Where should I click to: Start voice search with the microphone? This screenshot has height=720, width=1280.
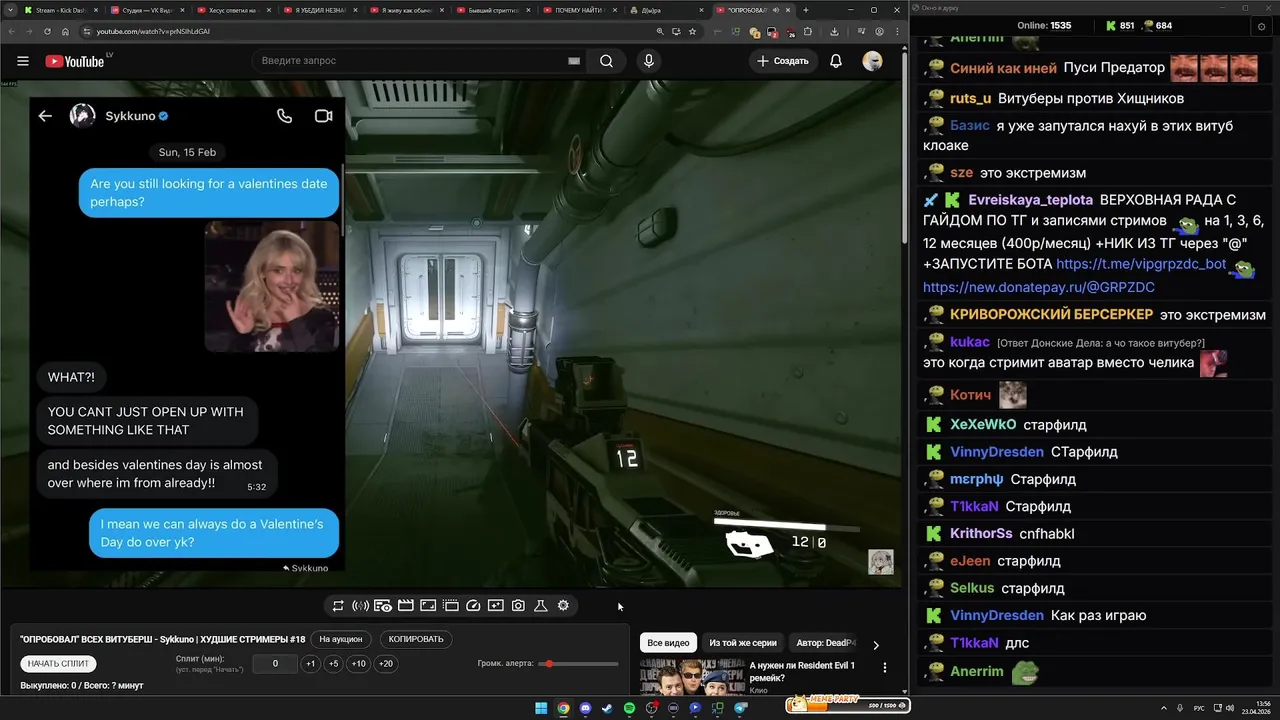(x=649, y=61)
